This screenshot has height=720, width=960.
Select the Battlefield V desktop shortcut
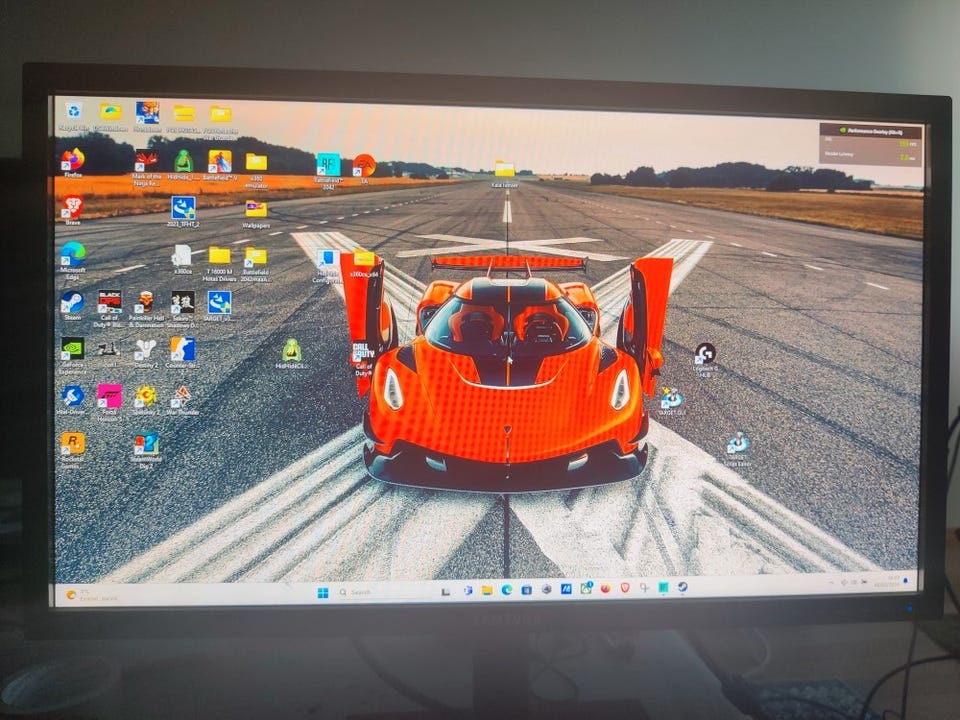pos(220,164)
